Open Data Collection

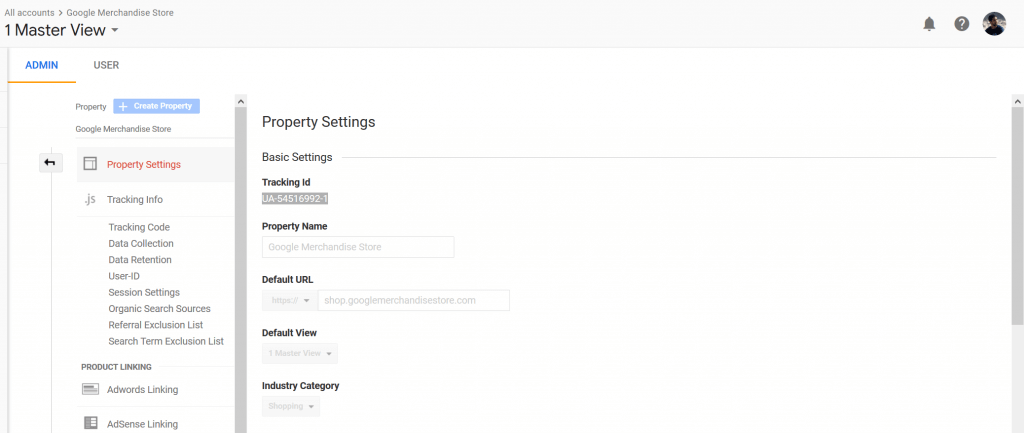[141, 244]
